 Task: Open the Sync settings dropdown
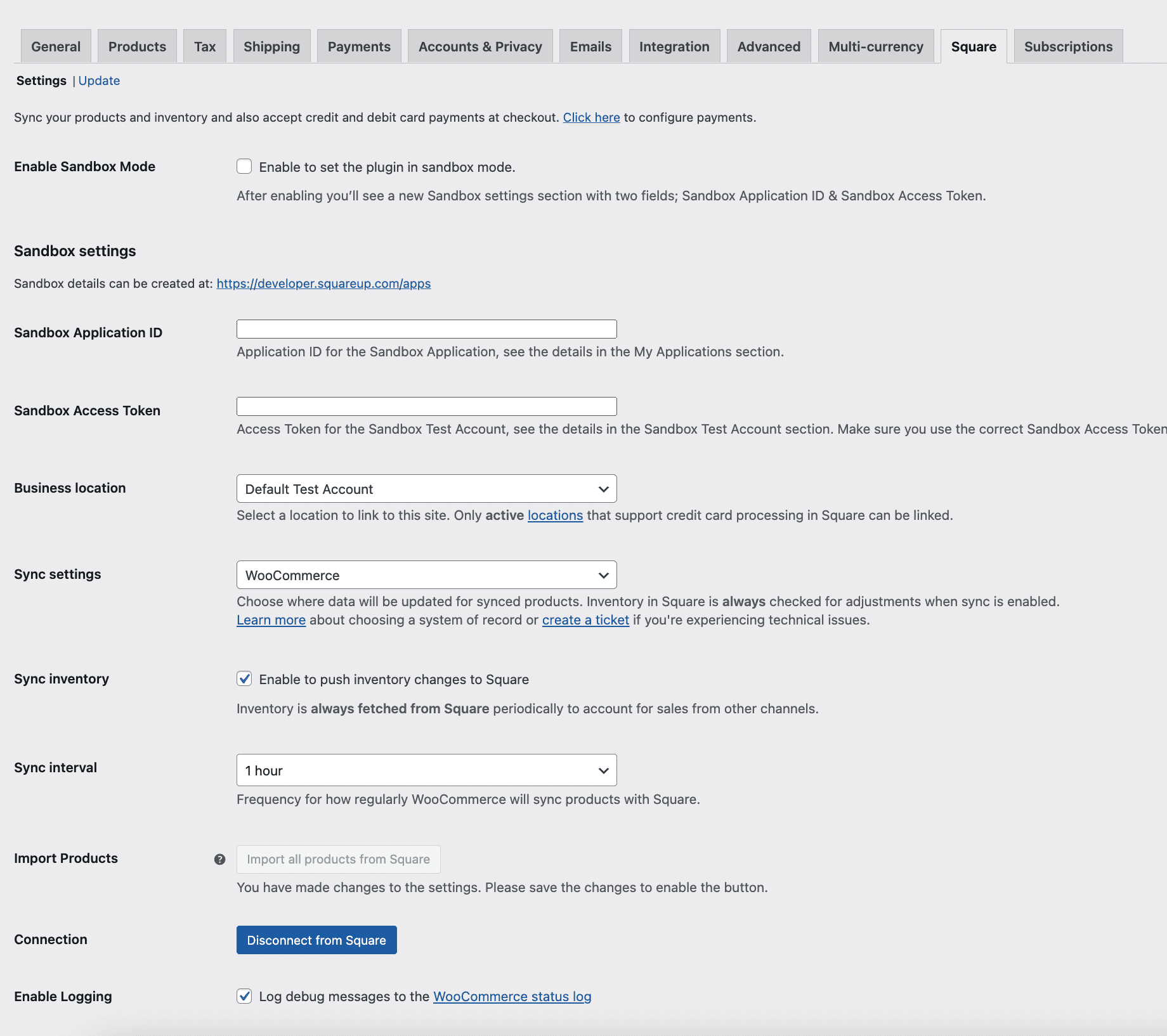tap(426, 574)
